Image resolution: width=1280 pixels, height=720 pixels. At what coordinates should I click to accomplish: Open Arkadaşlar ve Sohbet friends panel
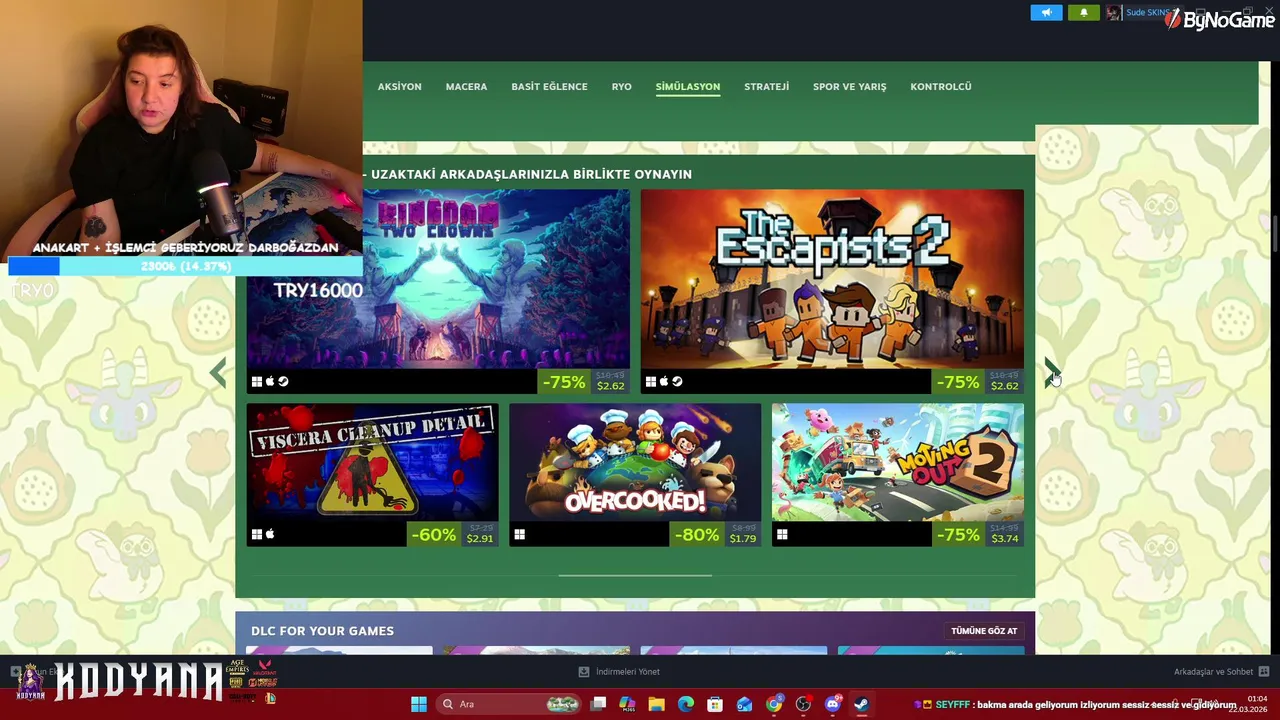point(1221,672)
